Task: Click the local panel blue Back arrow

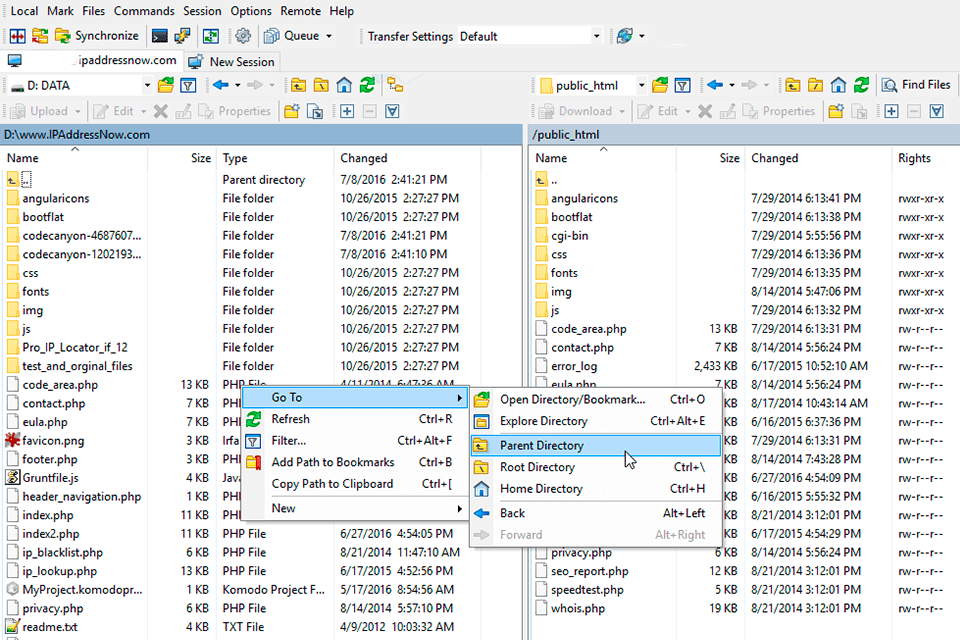Action: pyautogui.click(x=221, y=85)
